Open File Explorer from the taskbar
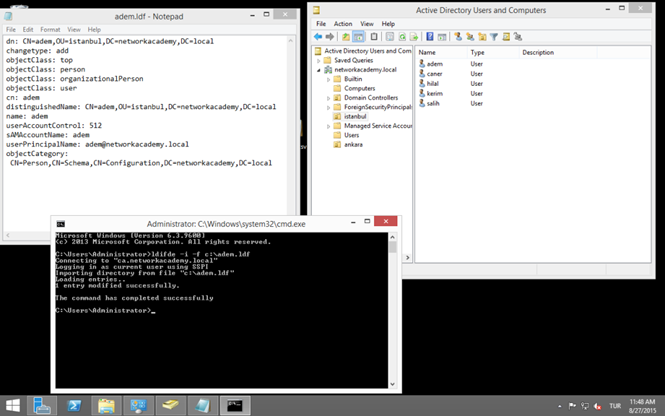This screenshot has width=665, height=416. [x=106, y=406]
